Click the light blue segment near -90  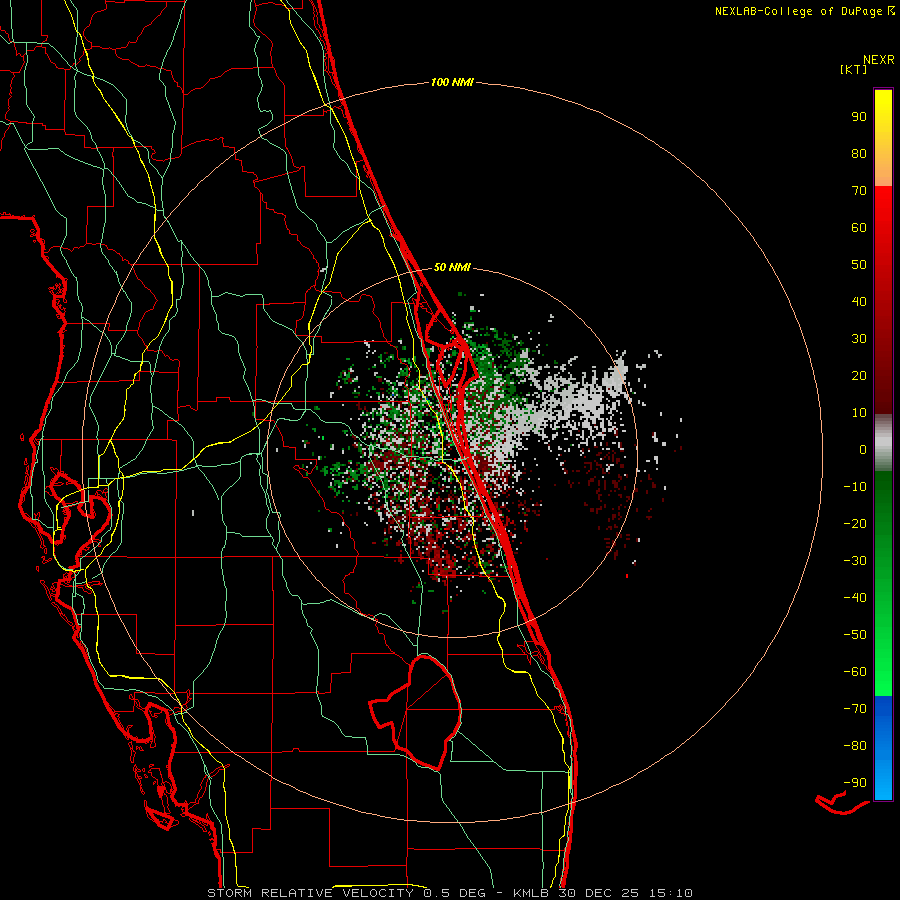[883, 781]
